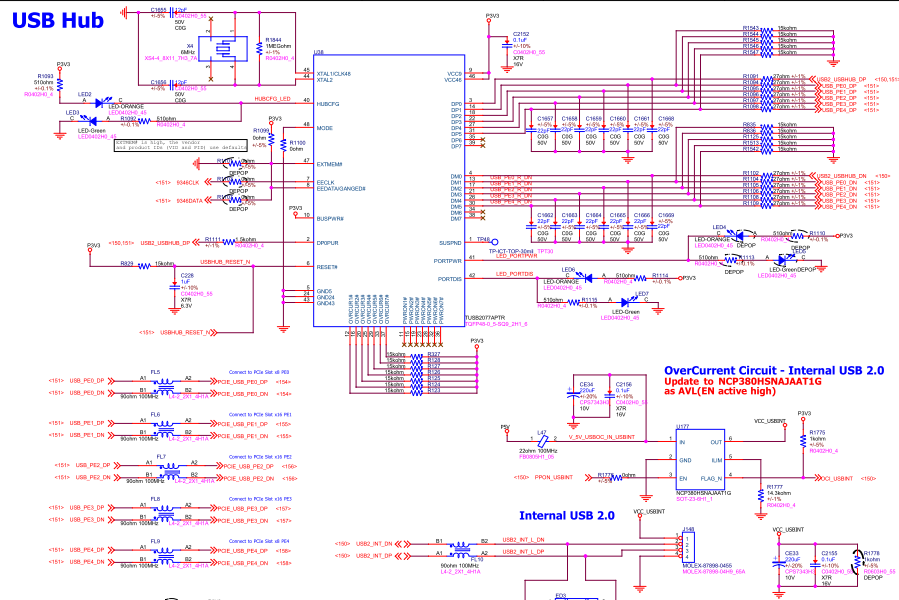899x600 pixels.
Task: Click resistor R1115 near LED7
Action: [574, 302]
